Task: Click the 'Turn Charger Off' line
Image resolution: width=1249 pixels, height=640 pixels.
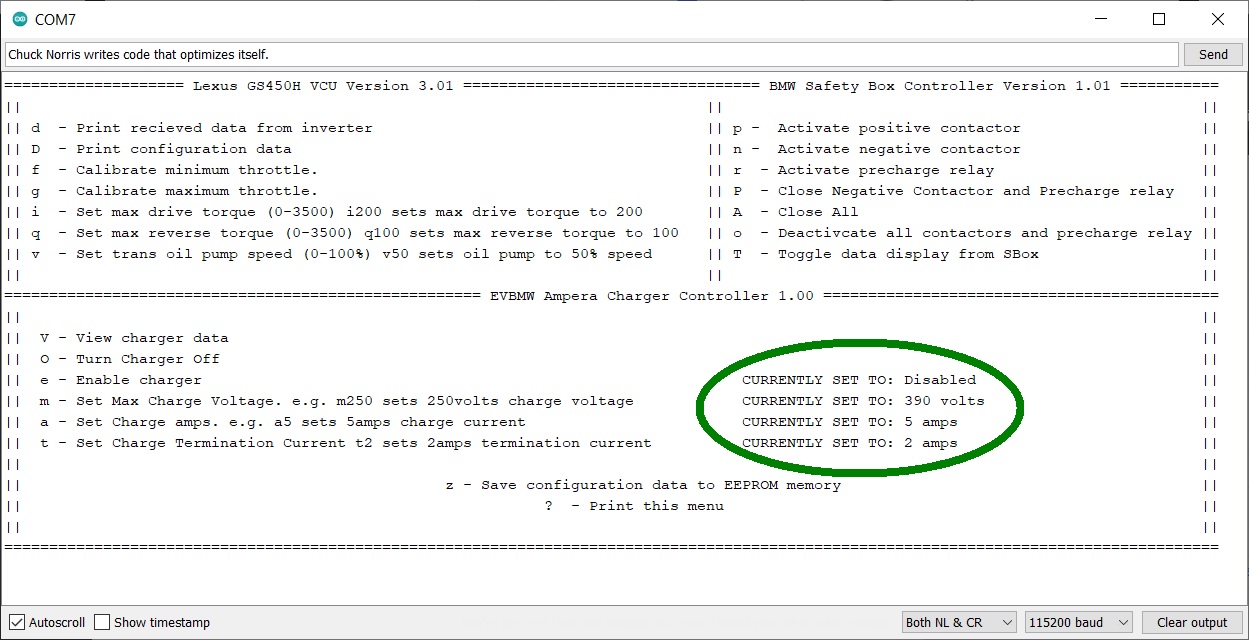Action: pos(130,359)
